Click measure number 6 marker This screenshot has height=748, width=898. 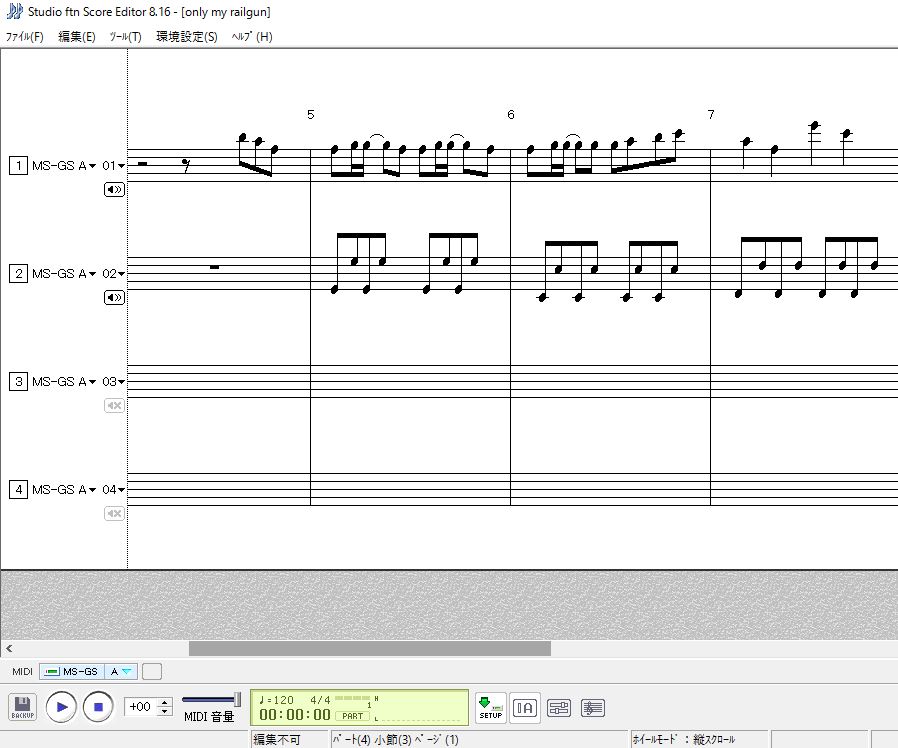(x=511, y=115)
